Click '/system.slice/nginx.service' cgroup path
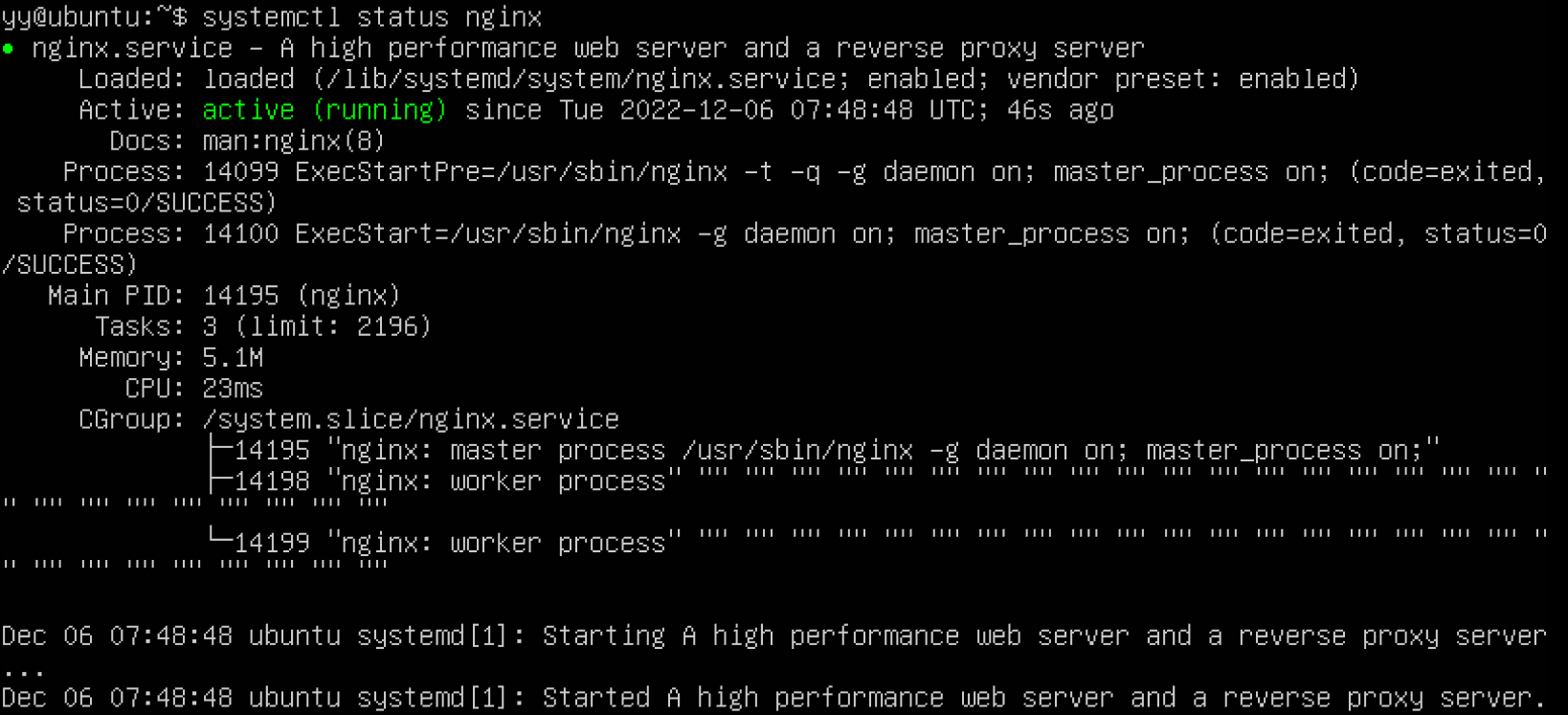Viewport: 1568px width, 715px height. tap(411, 419)
